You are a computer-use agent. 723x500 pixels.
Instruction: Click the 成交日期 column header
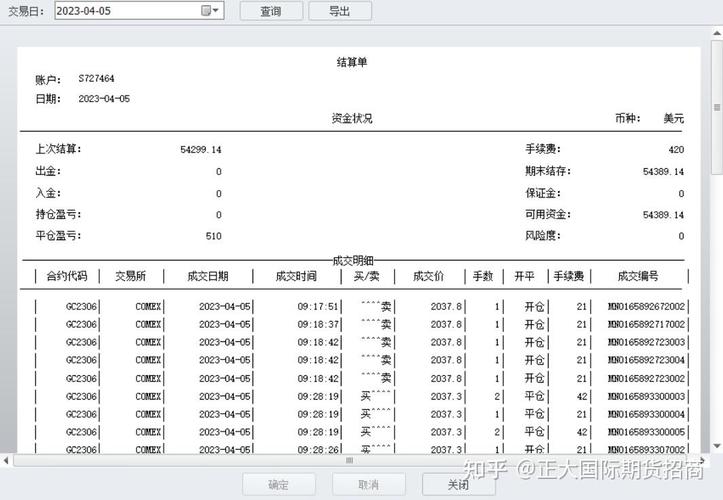pyautogui.click(x=208, y=277)
